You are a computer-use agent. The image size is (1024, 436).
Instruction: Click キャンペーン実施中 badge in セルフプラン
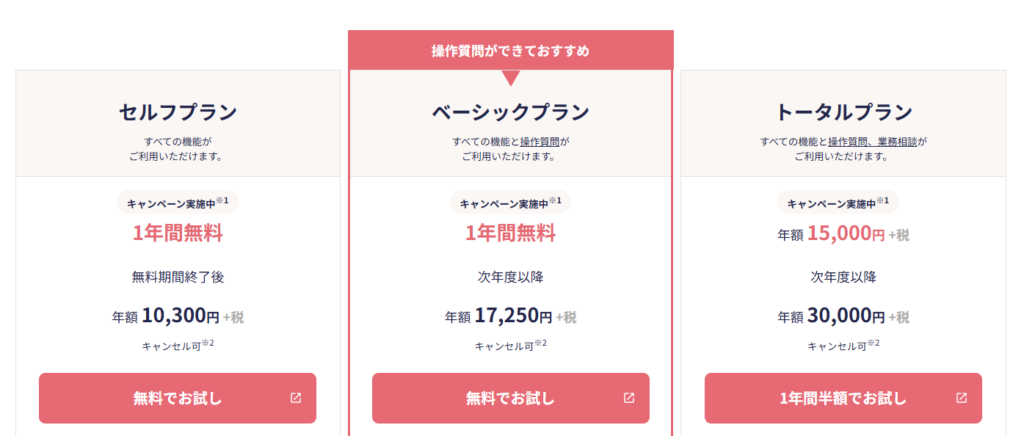click(x=178, y=202)
